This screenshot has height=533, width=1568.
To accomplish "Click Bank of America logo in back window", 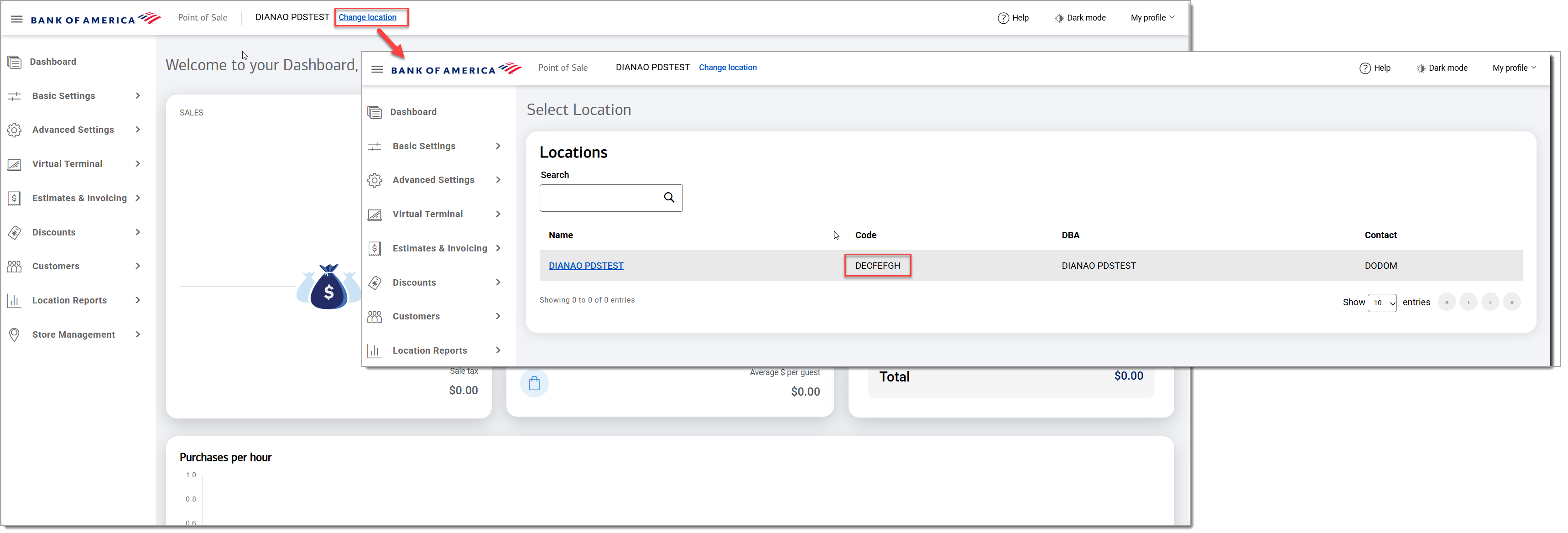I will (x=95, y=19).
